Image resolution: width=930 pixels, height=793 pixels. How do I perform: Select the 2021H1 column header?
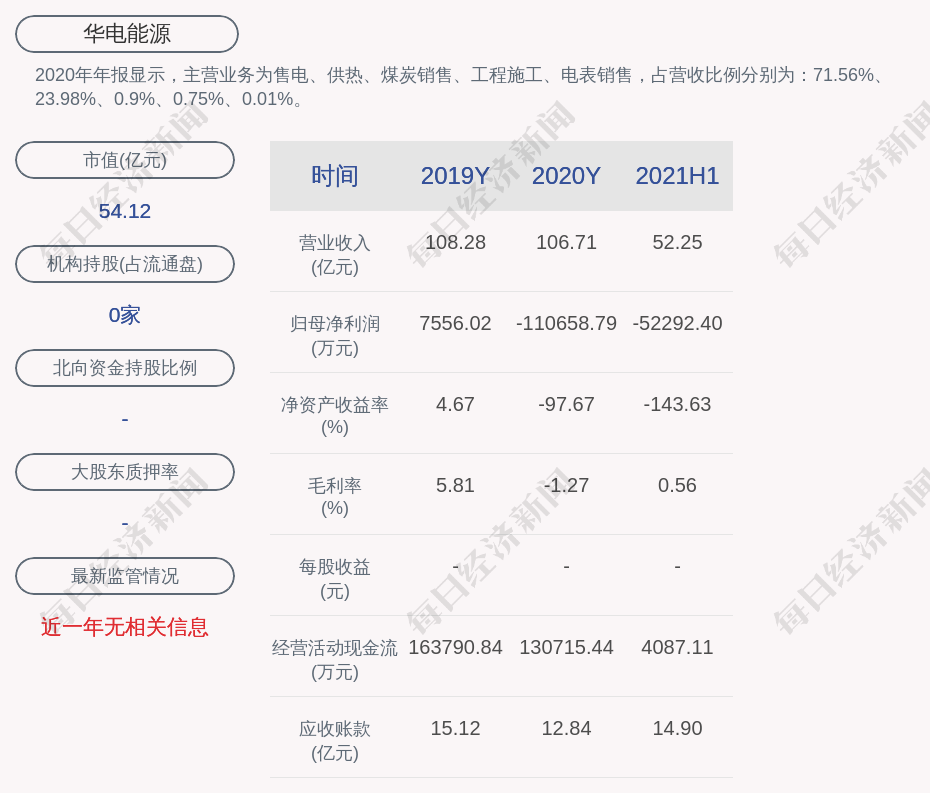[x=677, y=176]
